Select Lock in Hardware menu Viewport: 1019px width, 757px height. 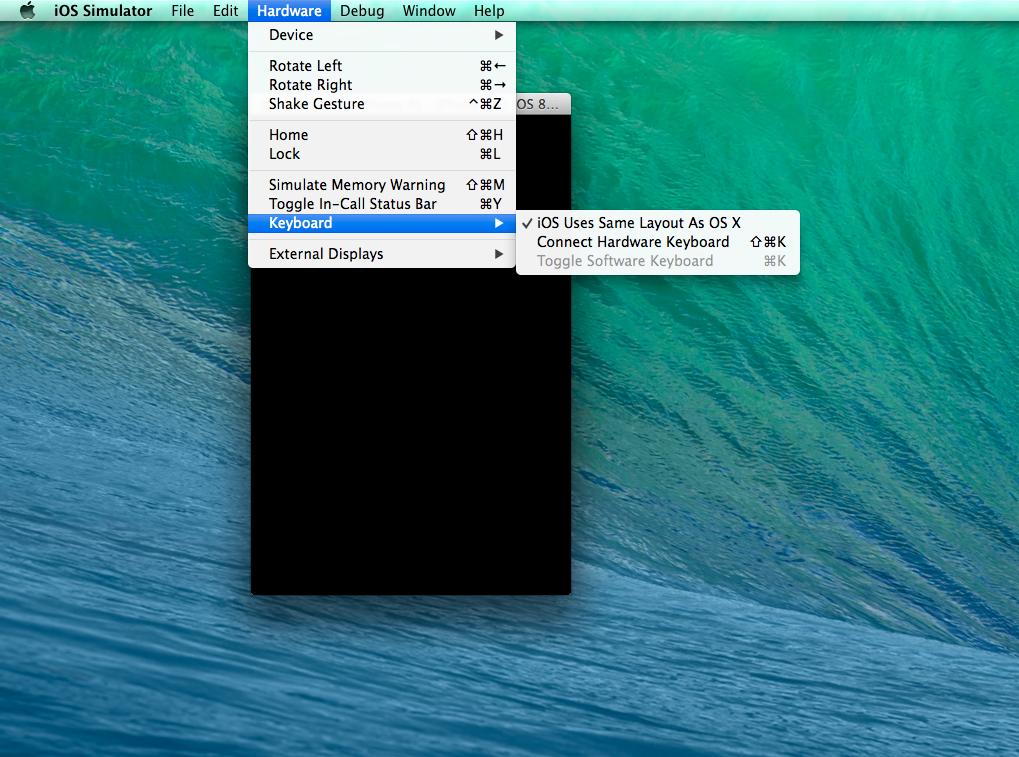coord(382,154)
